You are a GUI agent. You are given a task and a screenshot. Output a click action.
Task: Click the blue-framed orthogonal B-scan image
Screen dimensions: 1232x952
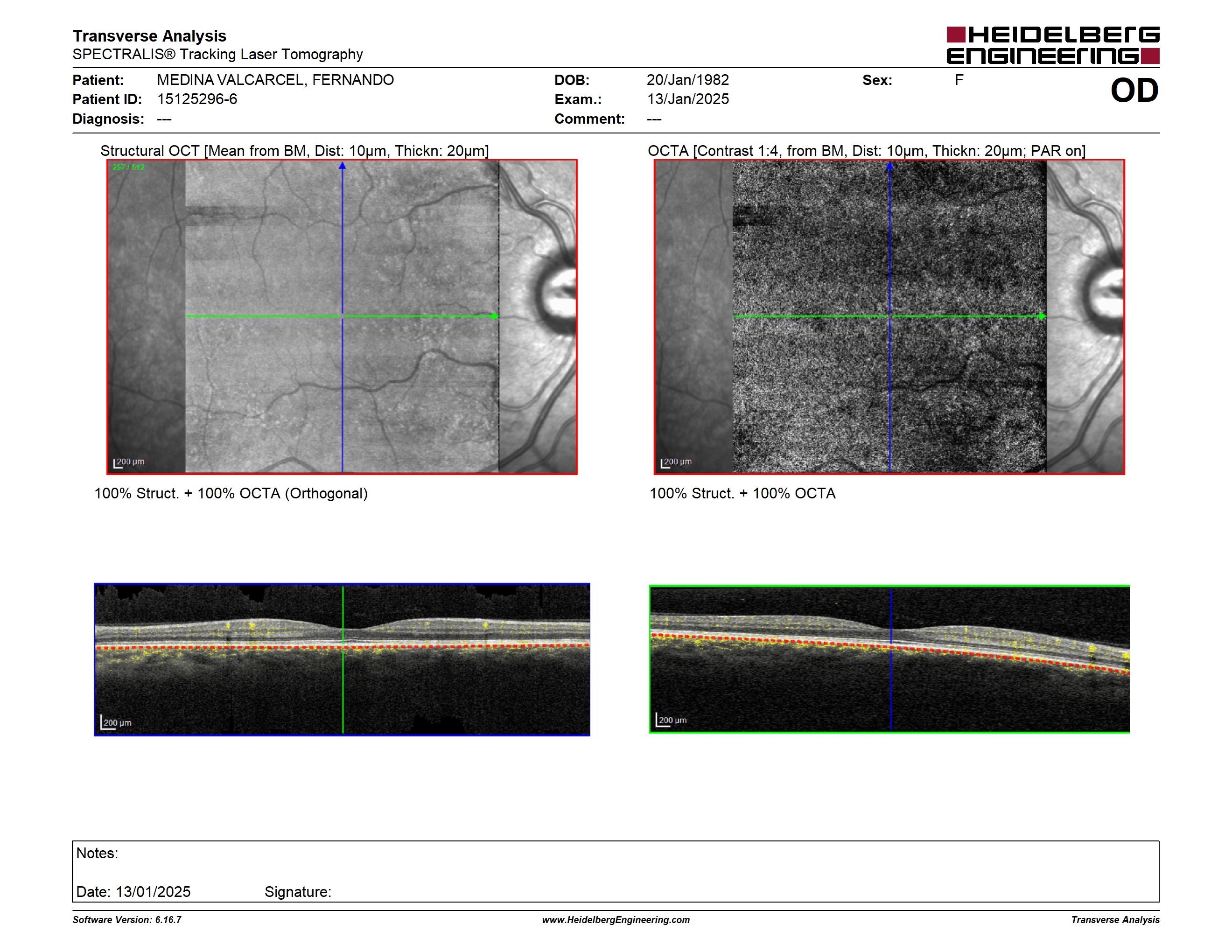click(342, 659)
